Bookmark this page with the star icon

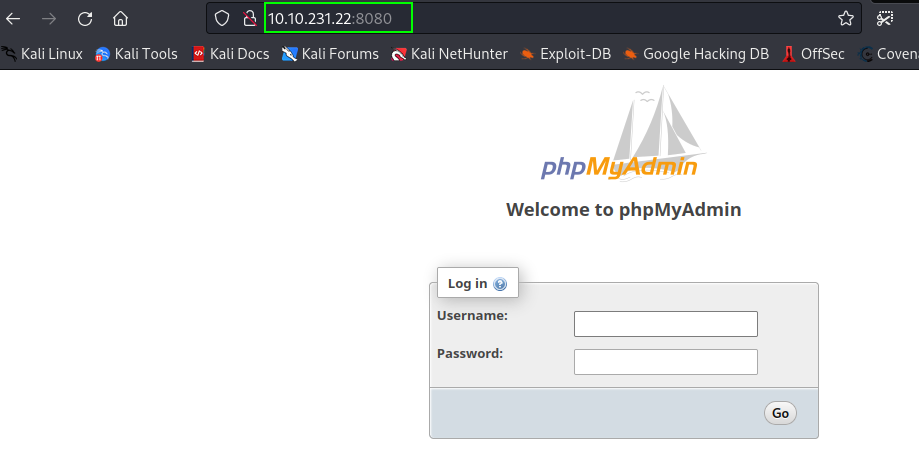click(846, 18)
